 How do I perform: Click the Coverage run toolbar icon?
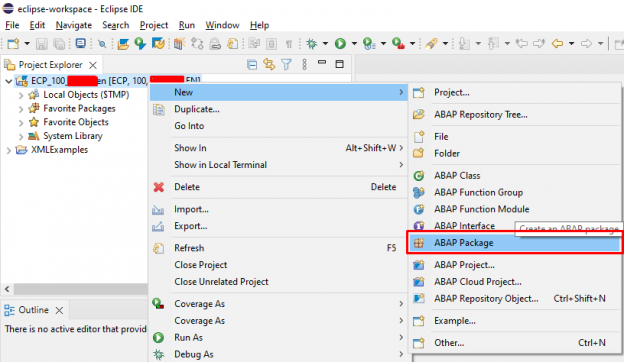(369, 43)
